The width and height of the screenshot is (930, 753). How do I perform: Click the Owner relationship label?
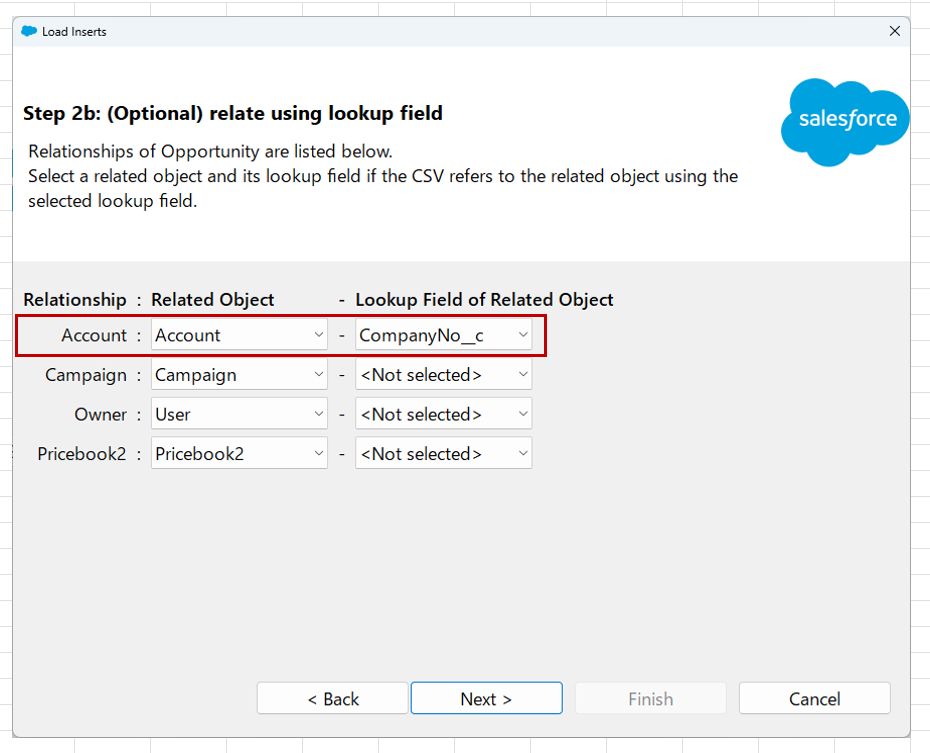pyautogui.click(x=100, y=414)
